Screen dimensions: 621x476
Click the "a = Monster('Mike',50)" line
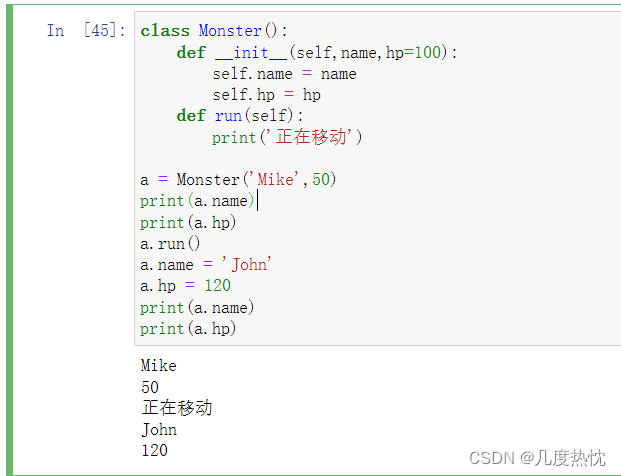238,179
